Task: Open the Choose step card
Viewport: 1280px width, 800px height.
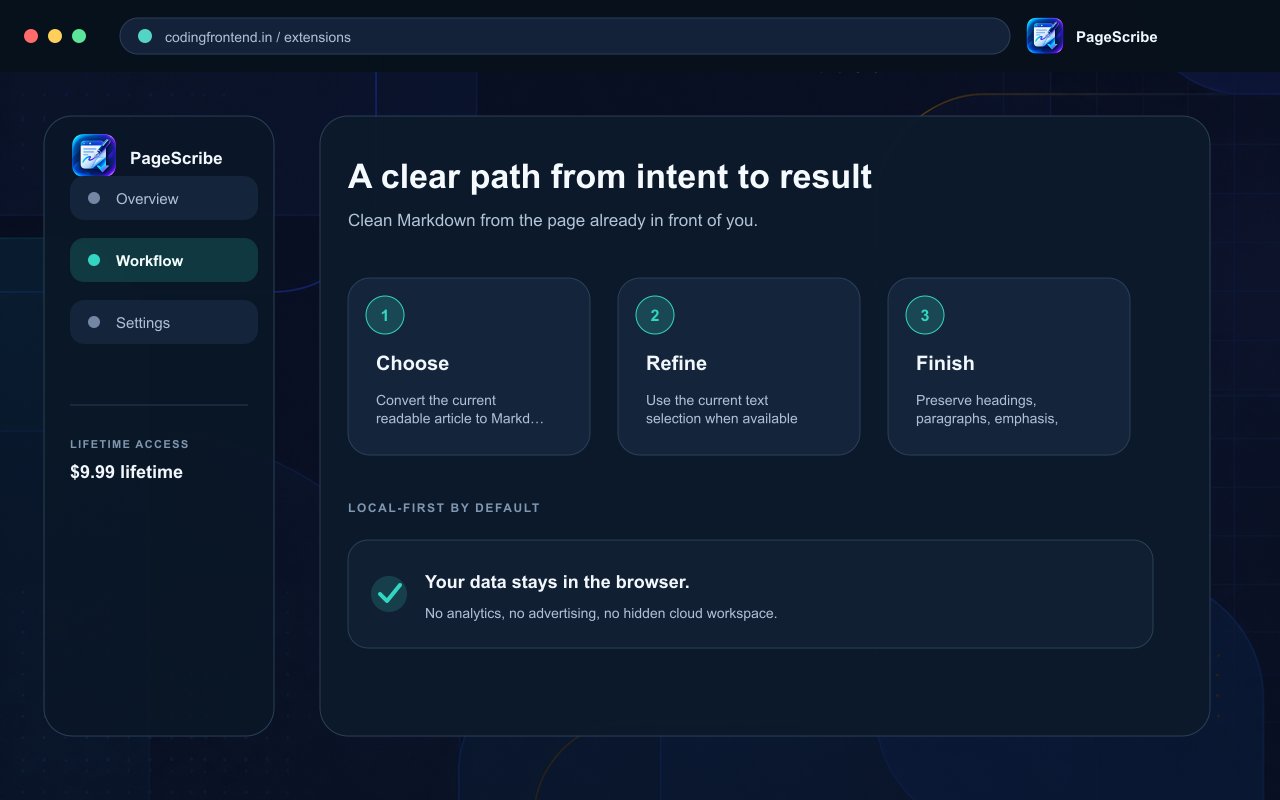Action: point(469,366)
